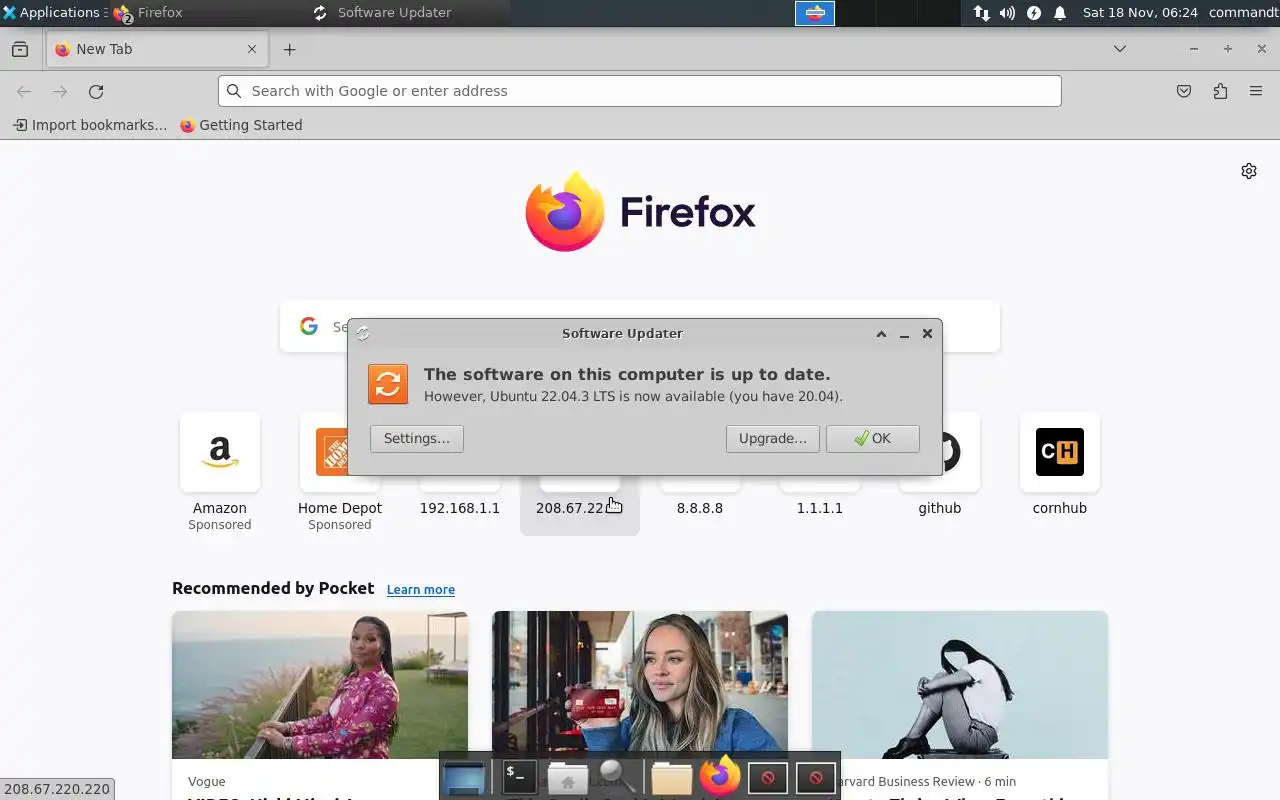The width and height of the screenshot is (1280, 800).
Task: Click the Learn more link beside Pocket
Action: point(421,590)
